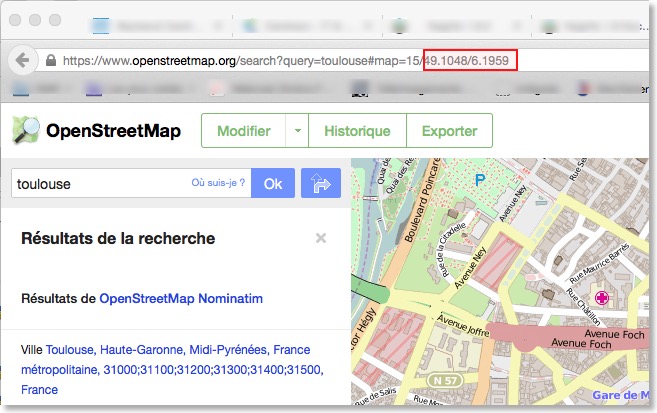Open the Historique tab
657x413 pixels.
click(357, 131)
